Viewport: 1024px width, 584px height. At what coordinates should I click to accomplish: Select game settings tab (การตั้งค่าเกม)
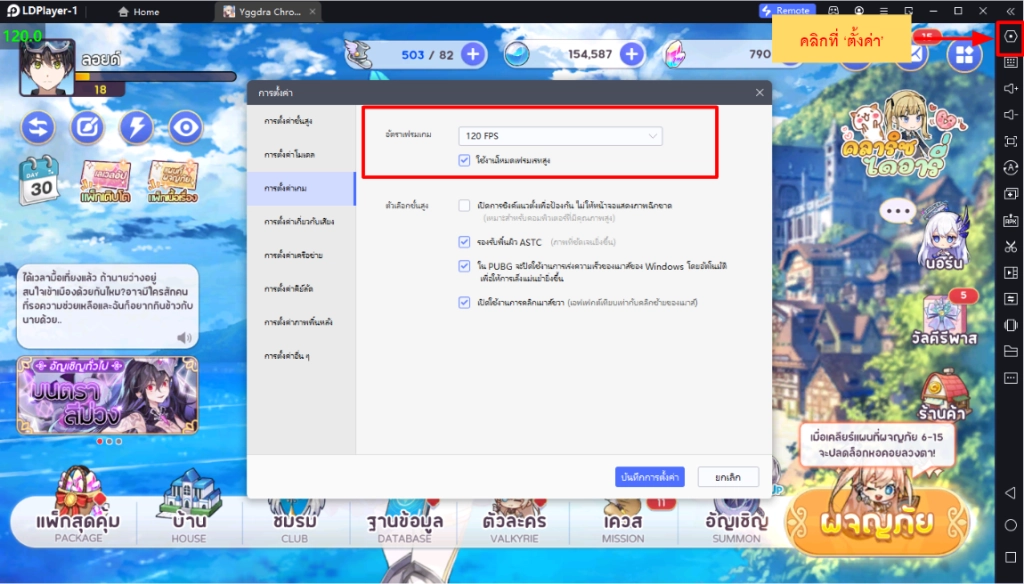pos(302,188)
